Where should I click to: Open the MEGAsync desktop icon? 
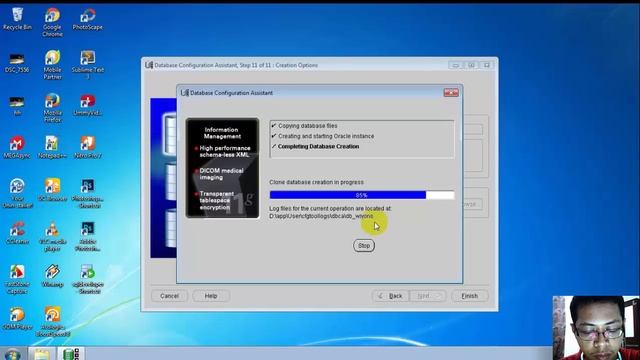pyautogui.click(x=17, y=148)
